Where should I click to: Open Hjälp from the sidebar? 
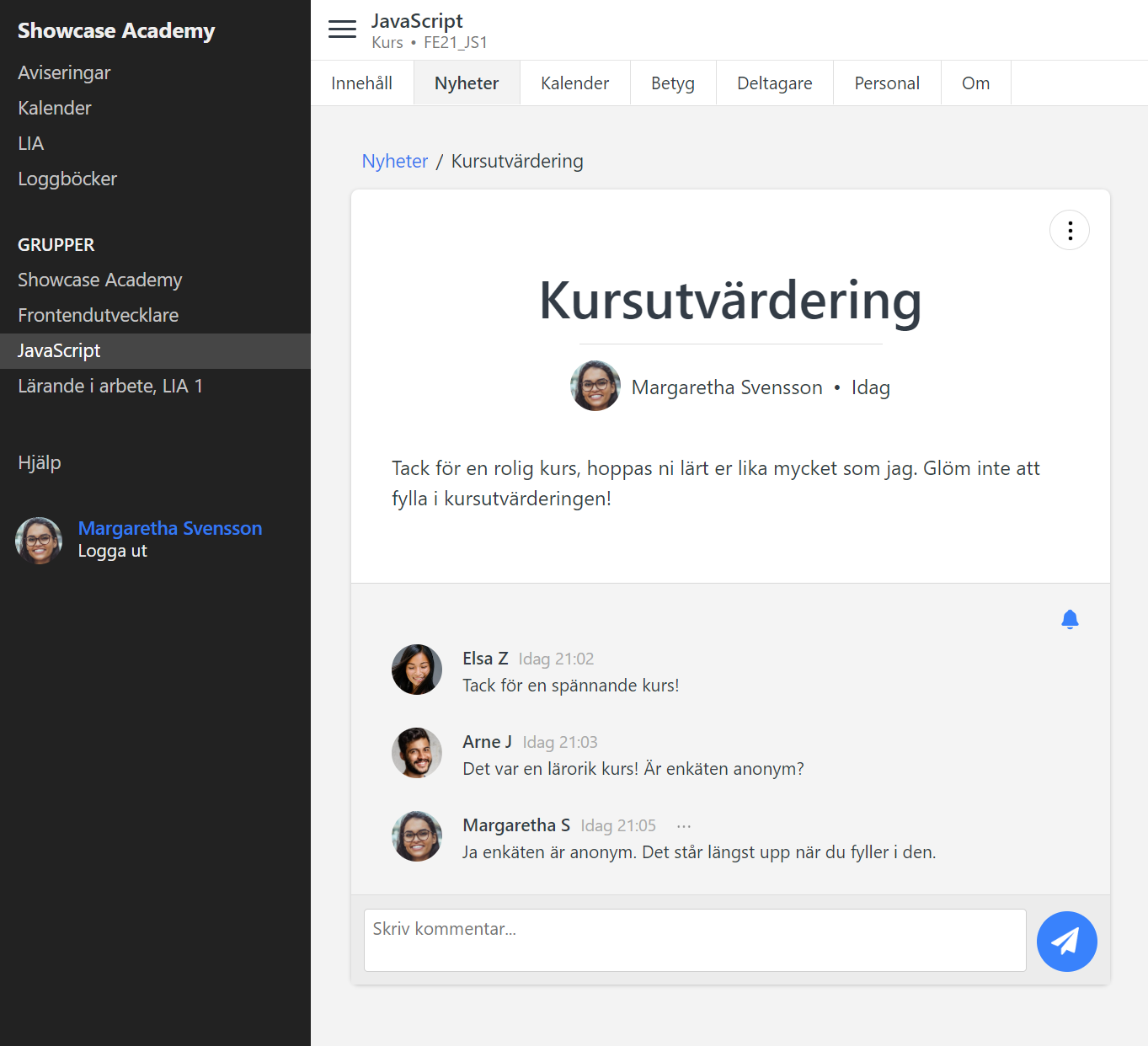point(40,462)
